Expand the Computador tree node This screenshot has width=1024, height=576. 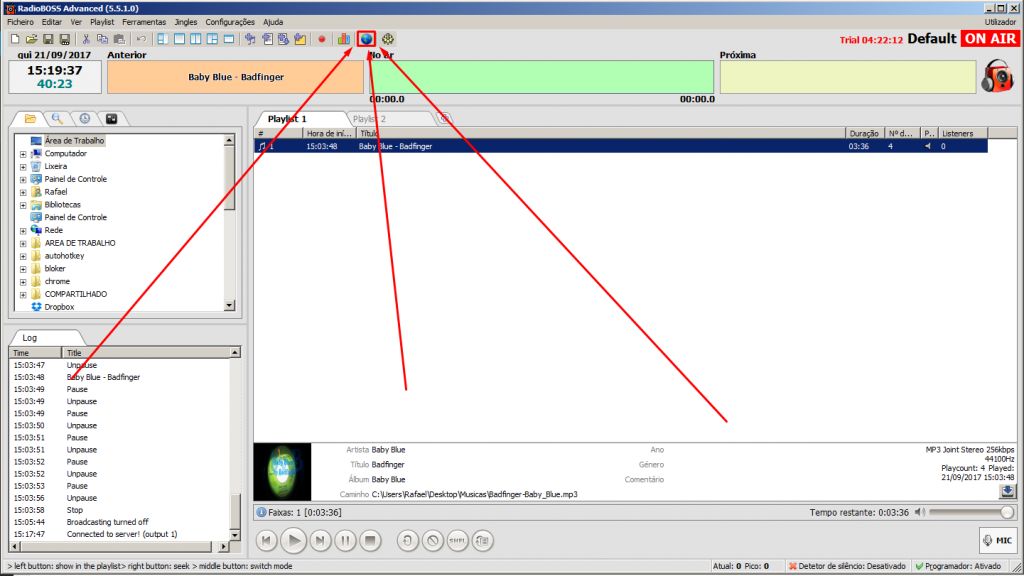[x=23, y=154]
